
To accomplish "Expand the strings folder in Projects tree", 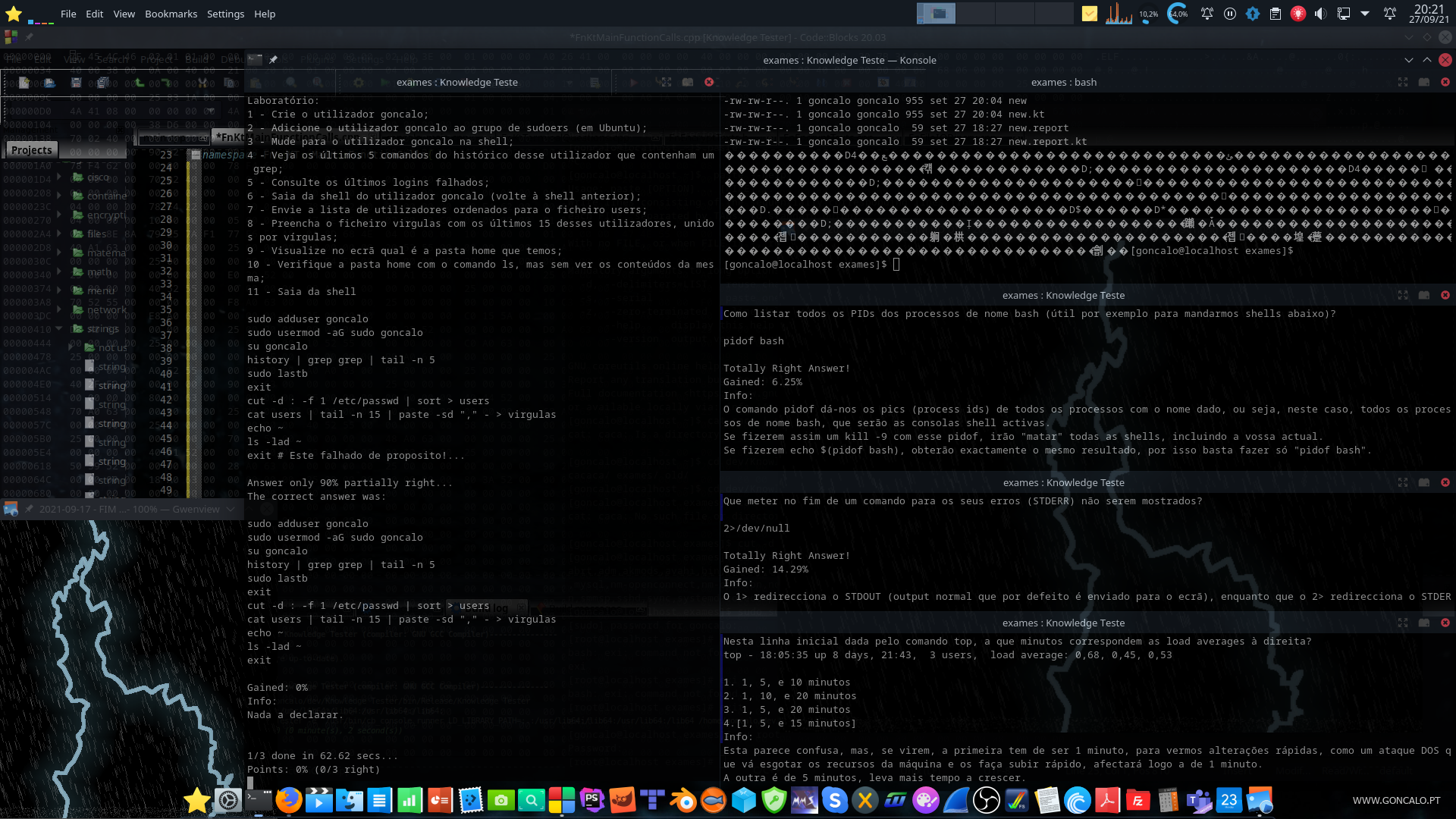I will 59,328.
